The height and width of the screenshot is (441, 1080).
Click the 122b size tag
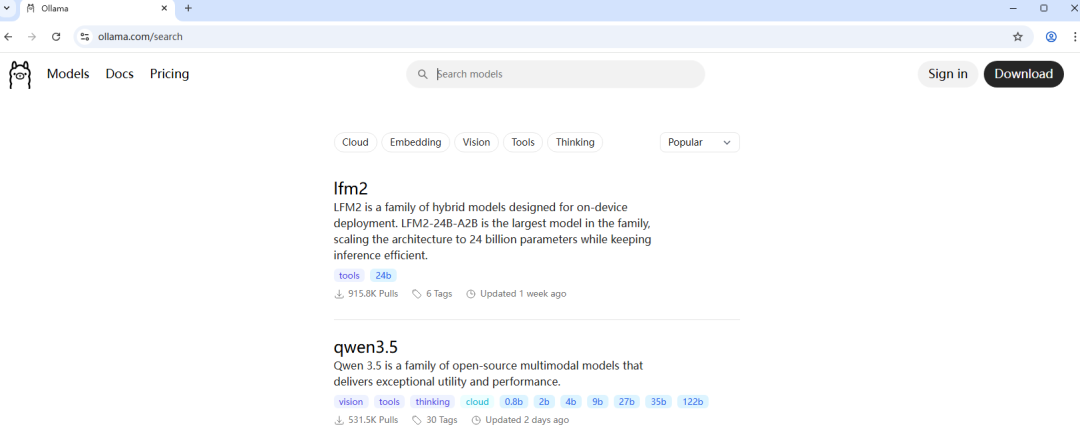[693, 402]
